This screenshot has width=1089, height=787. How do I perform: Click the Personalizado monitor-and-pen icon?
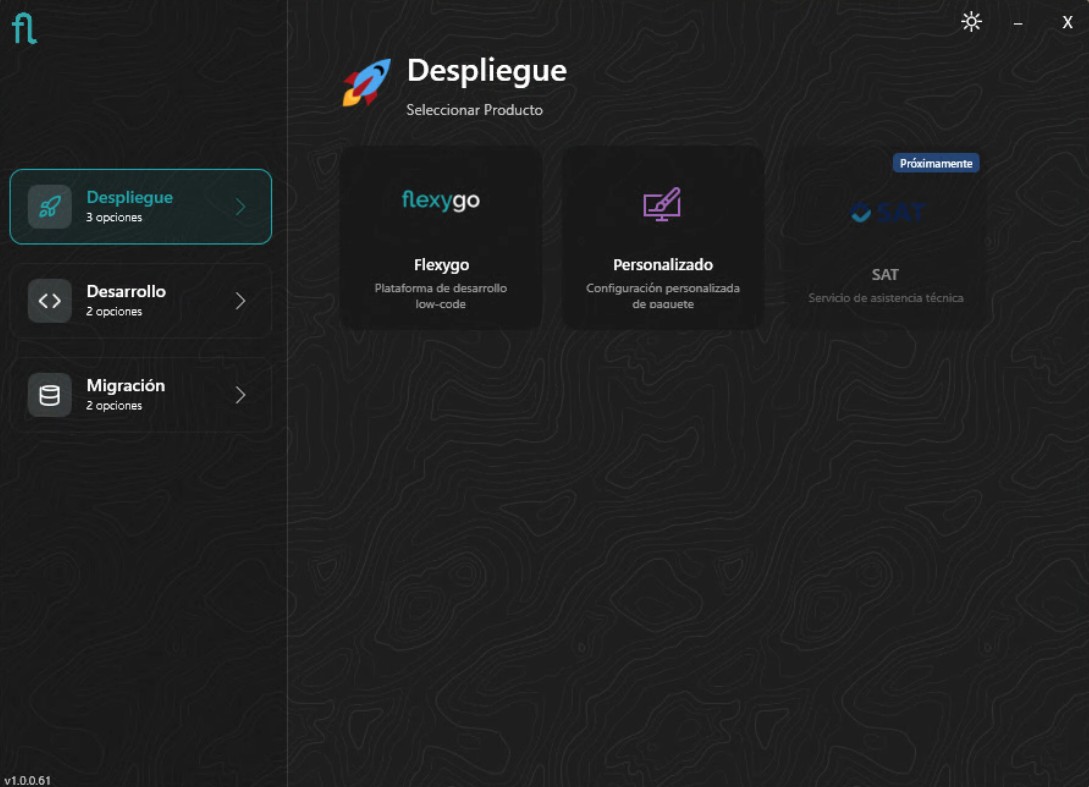[x=662, y=204]
